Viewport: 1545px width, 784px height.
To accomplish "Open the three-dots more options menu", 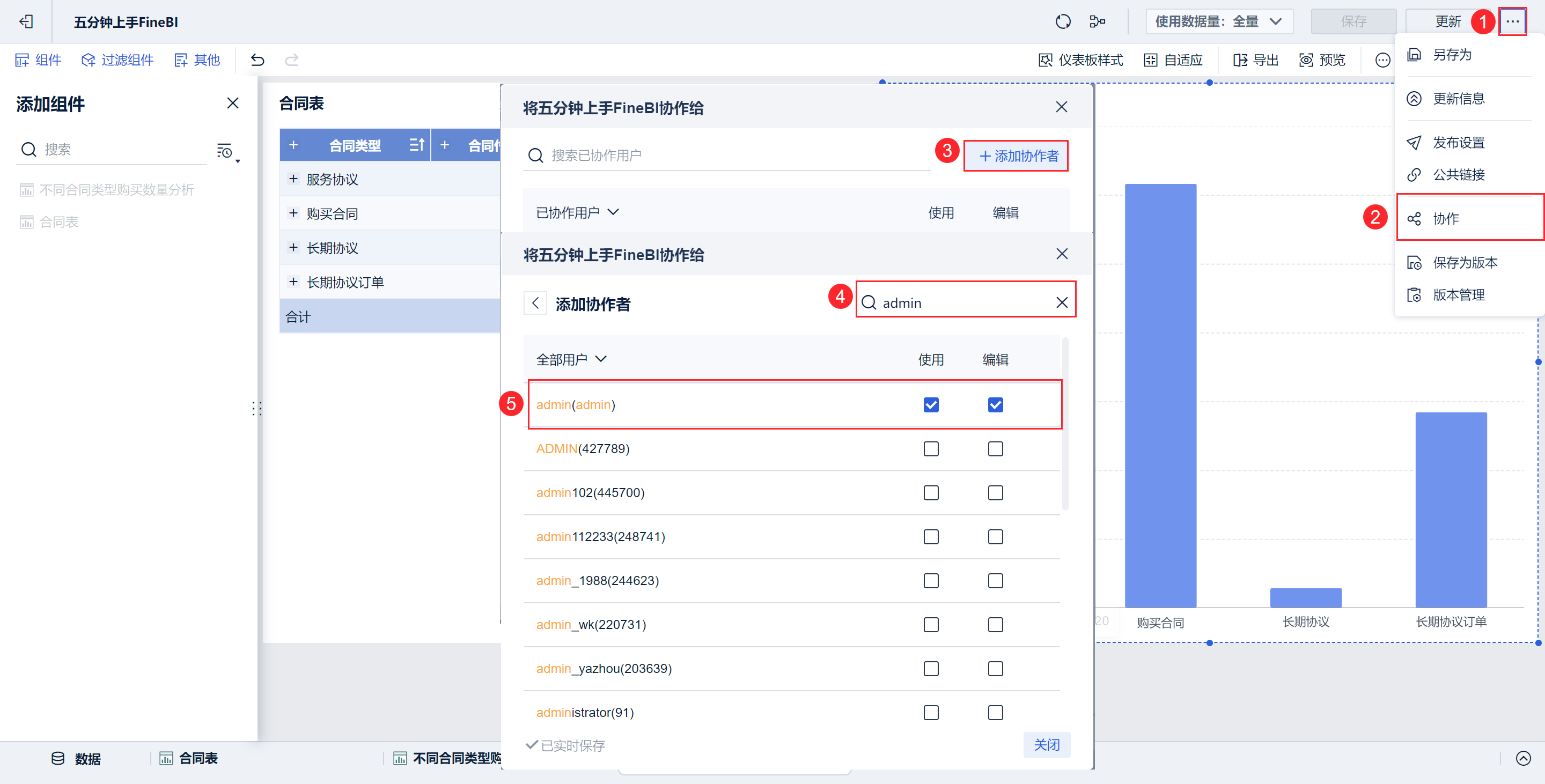I will point(1512,21).
